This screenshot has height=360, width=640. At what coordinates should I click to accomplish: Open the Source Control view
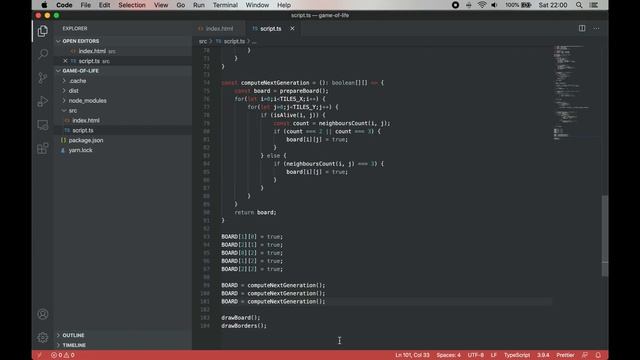click(x=42, y=78)
